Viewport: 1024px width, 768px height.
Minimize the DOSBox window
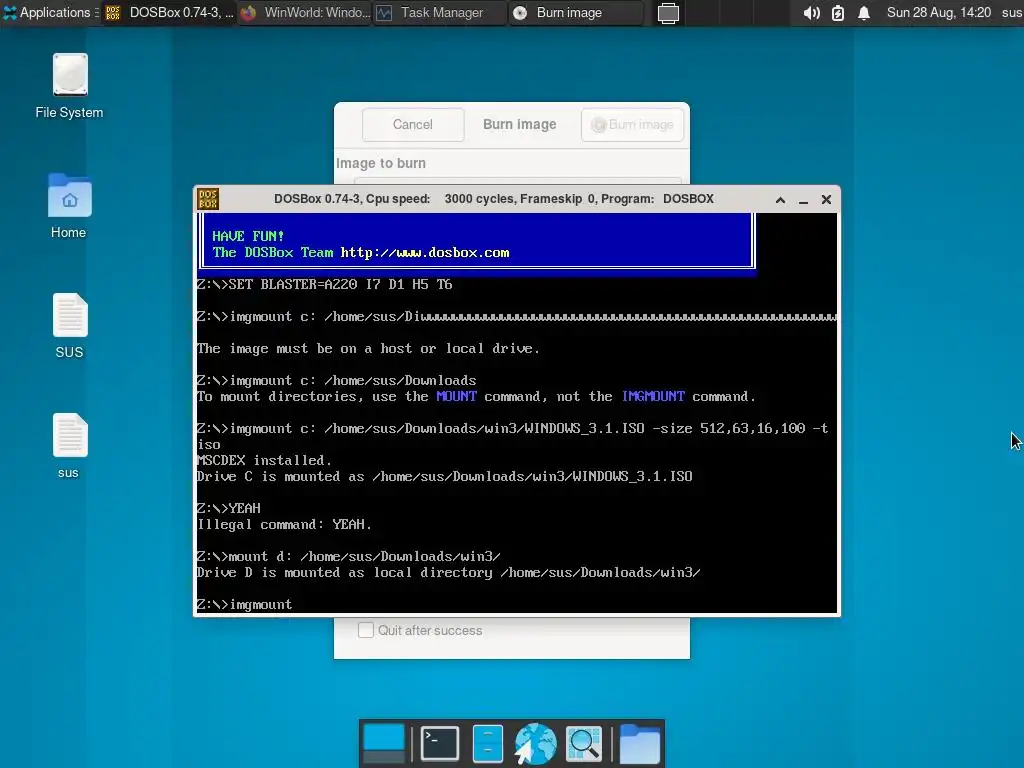point(803,200)
